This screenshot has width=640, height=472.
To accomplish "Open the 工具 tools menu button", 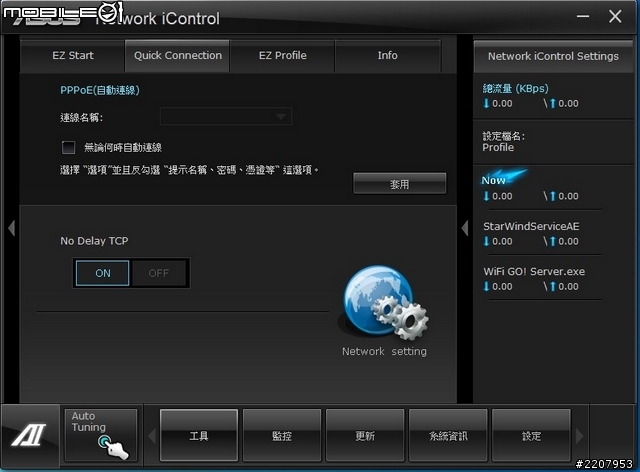I will click(x=199, y=436).
